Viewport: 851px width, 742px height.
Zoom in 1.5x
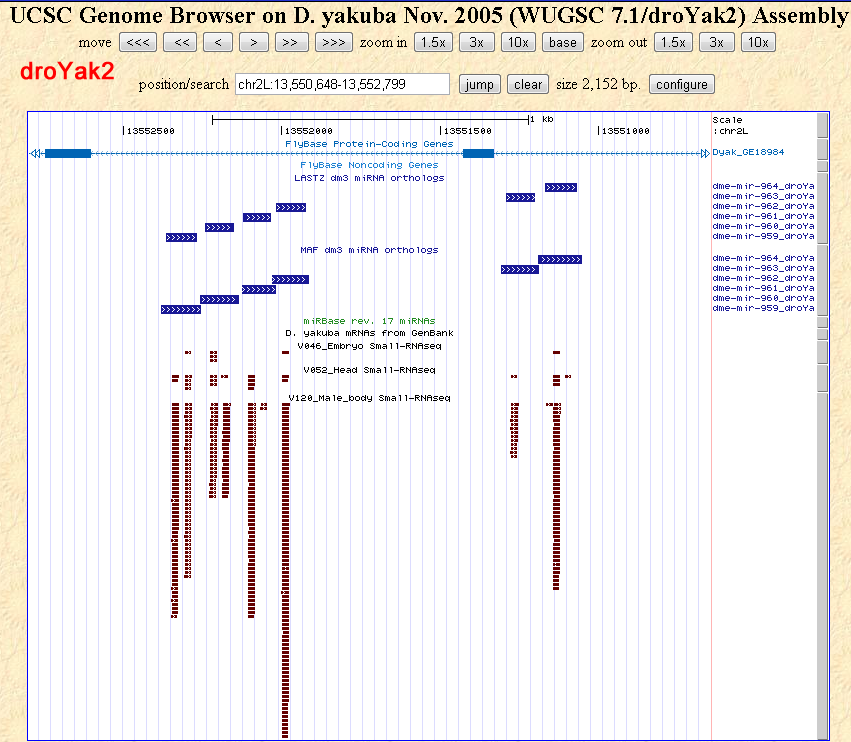click(x=432, y=42)
